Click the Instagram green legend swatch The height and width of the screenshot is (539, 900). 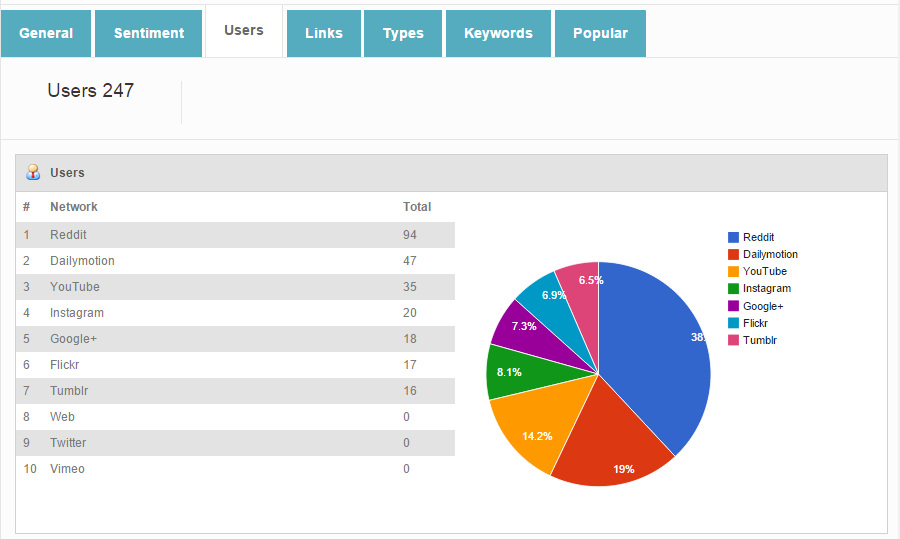pos(733,289)
